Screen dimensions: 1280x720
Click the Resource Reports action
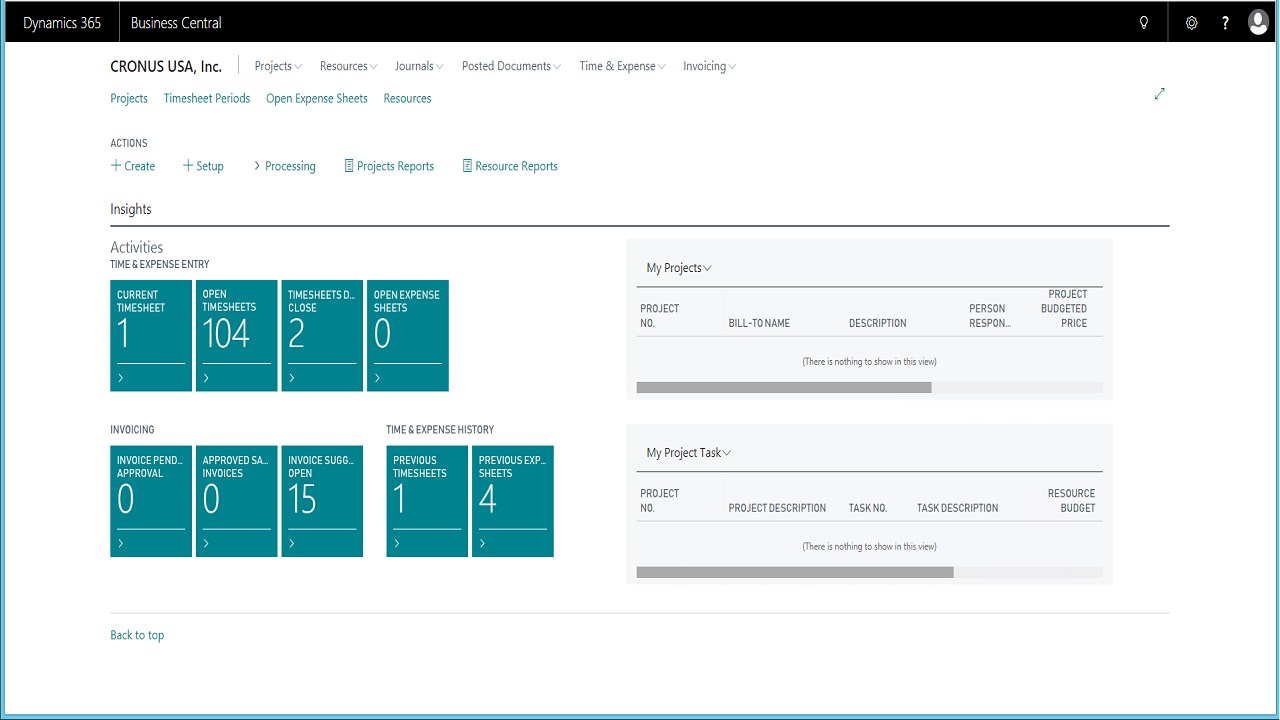(x=510, y=166)
